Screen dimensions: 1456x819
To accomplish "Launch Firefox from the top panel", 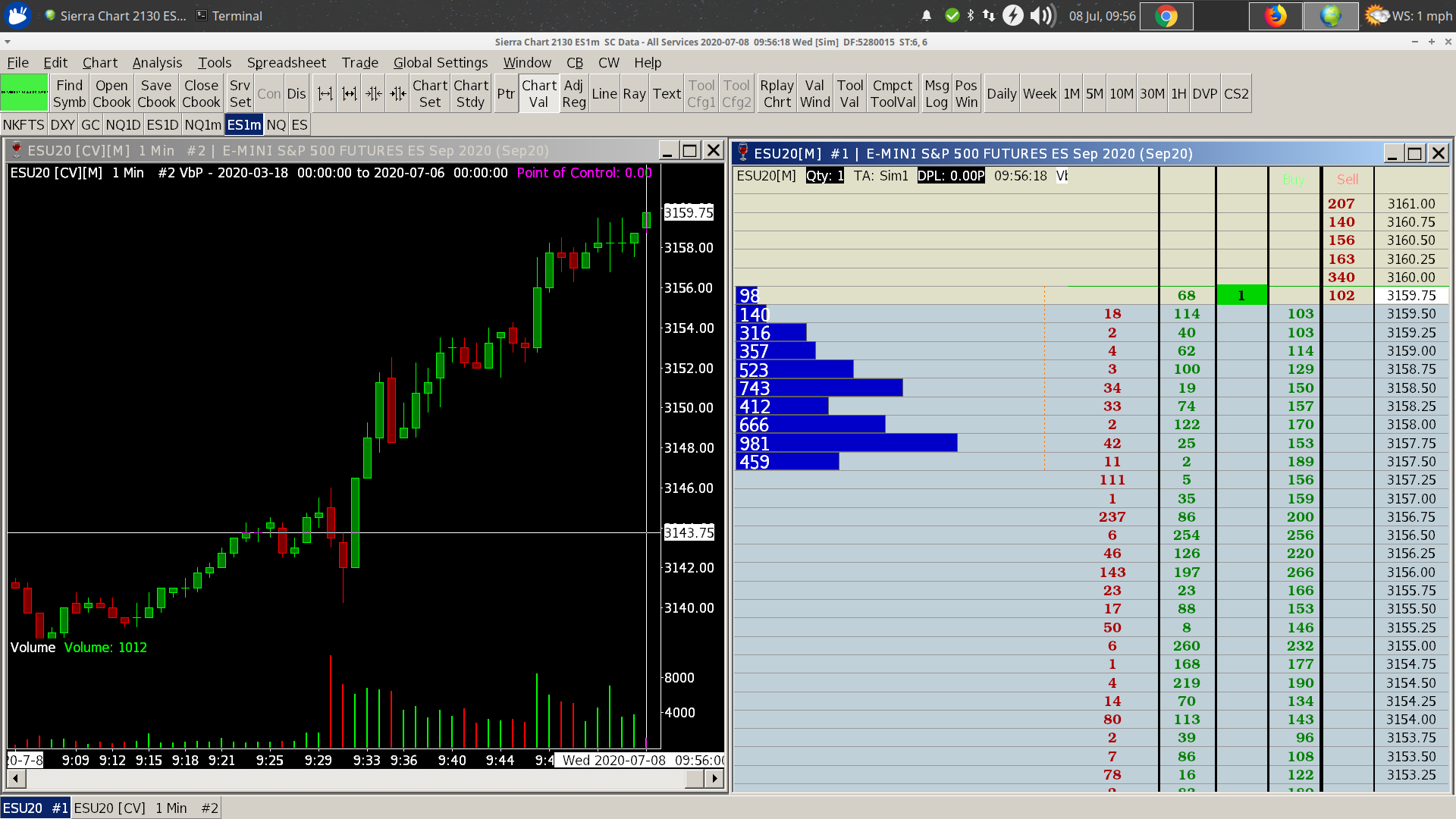I will (x=1276, y=16).
